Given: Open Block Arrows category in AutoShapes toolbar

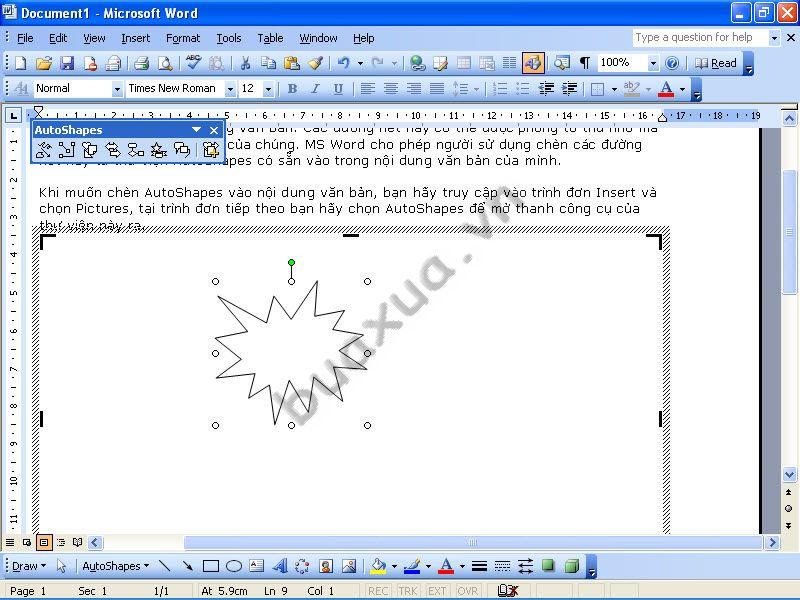Looking at the screenshot, I should [x=113, y=149].
